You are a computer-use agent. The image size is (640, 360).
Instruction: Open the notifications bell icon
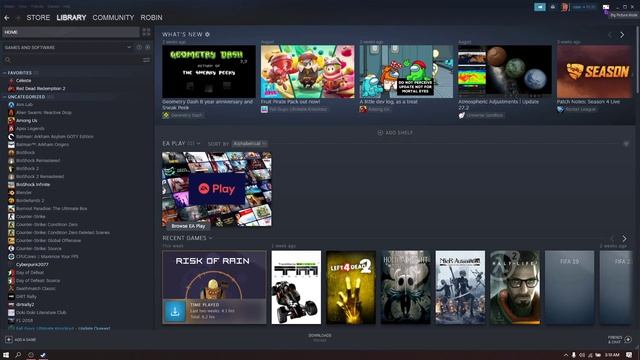pos(553,7)
